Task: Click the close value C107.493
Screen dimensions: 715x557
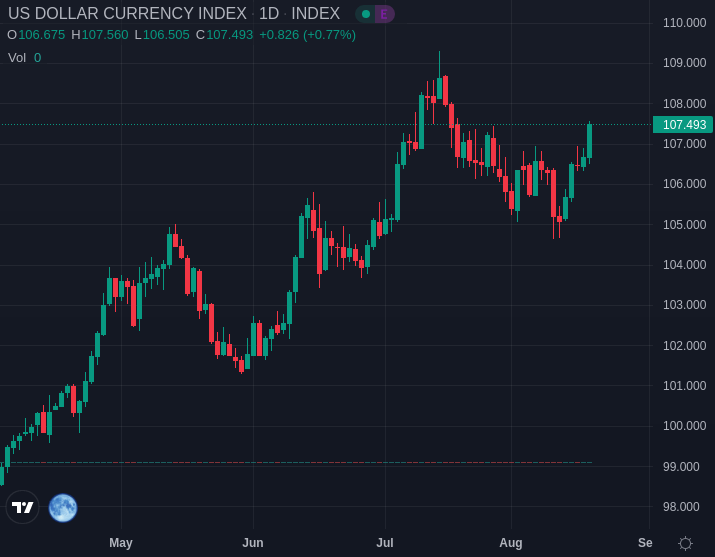Action: tap(224, 35)
